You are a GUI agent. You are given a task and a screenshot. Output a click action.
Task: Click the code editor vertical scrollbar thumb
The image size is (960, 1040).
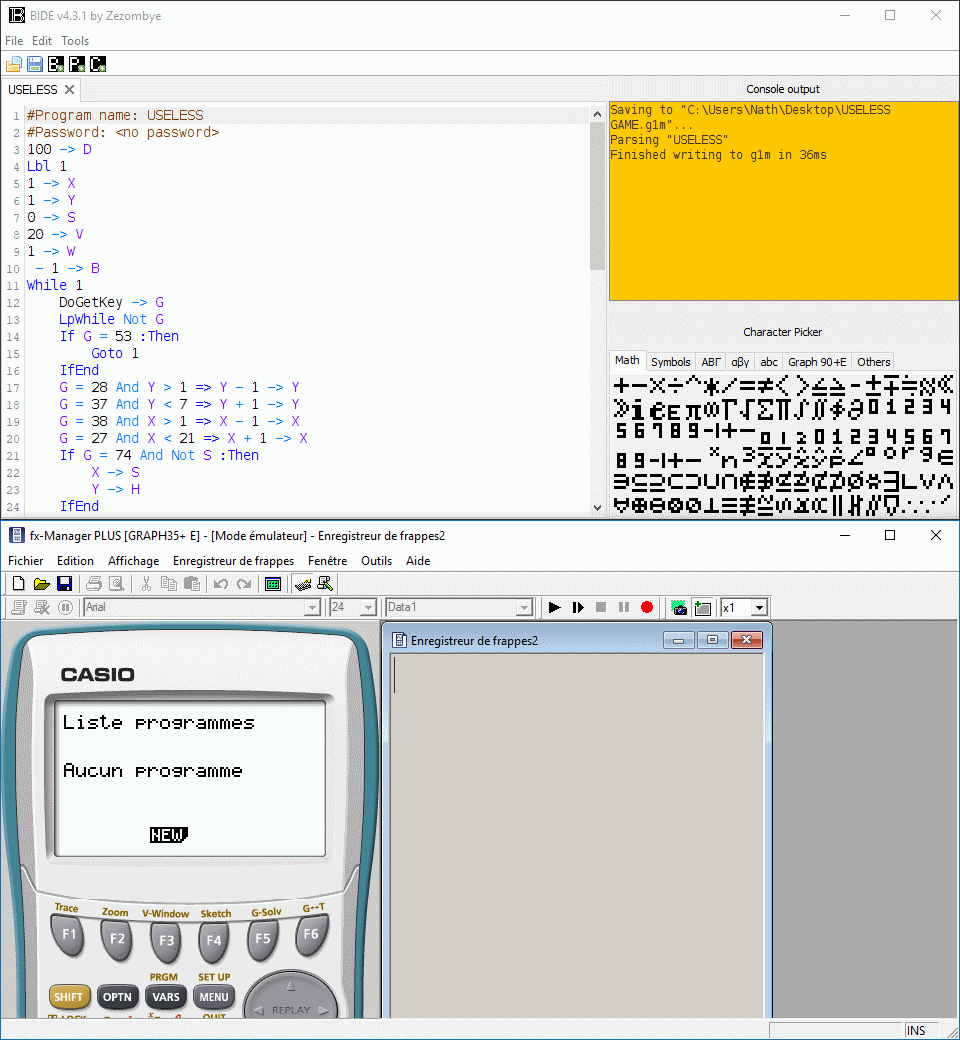(597, 196)
